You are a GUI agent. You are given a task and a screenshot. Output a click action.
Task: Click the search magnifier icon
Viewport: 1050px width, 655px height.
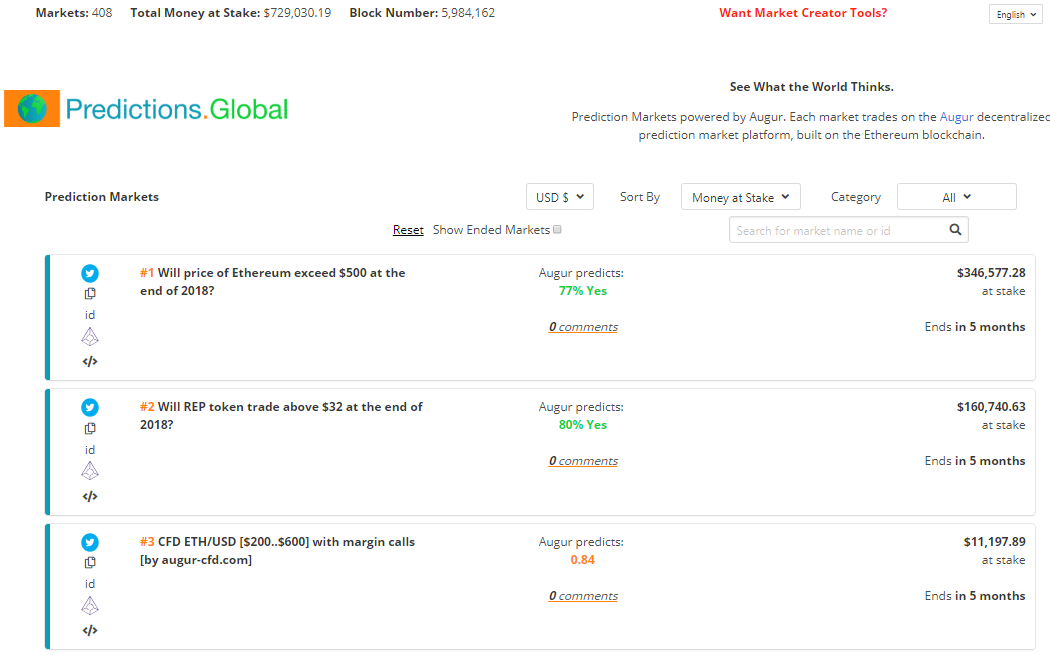[x=956, y=230]
